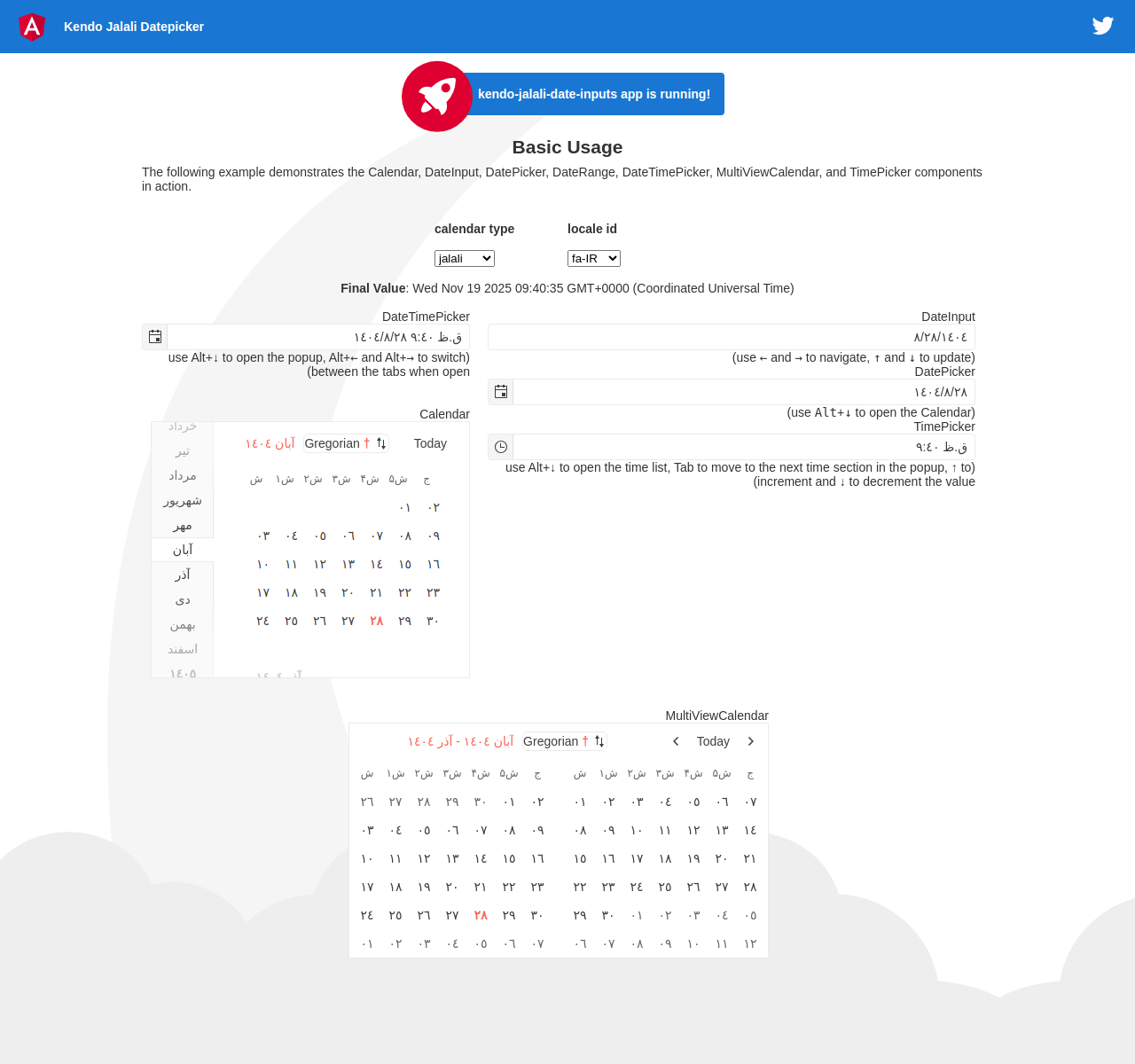Select month دی in Calendar navigation list
This screenshot has width=1135, height=1064.
point(183,599)
